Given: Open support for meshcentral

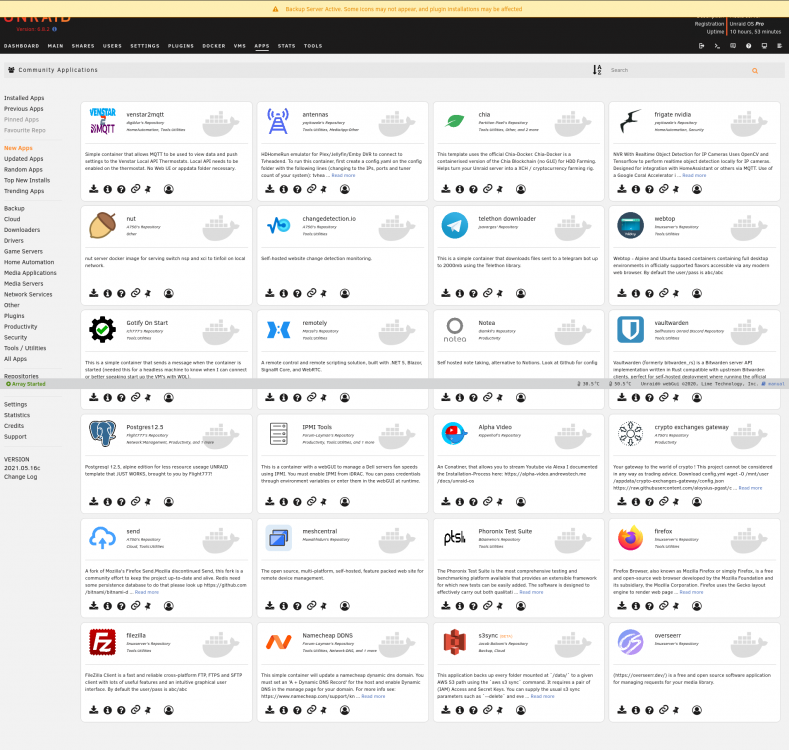Looking at the screenshot, I should tap(297, 606).
